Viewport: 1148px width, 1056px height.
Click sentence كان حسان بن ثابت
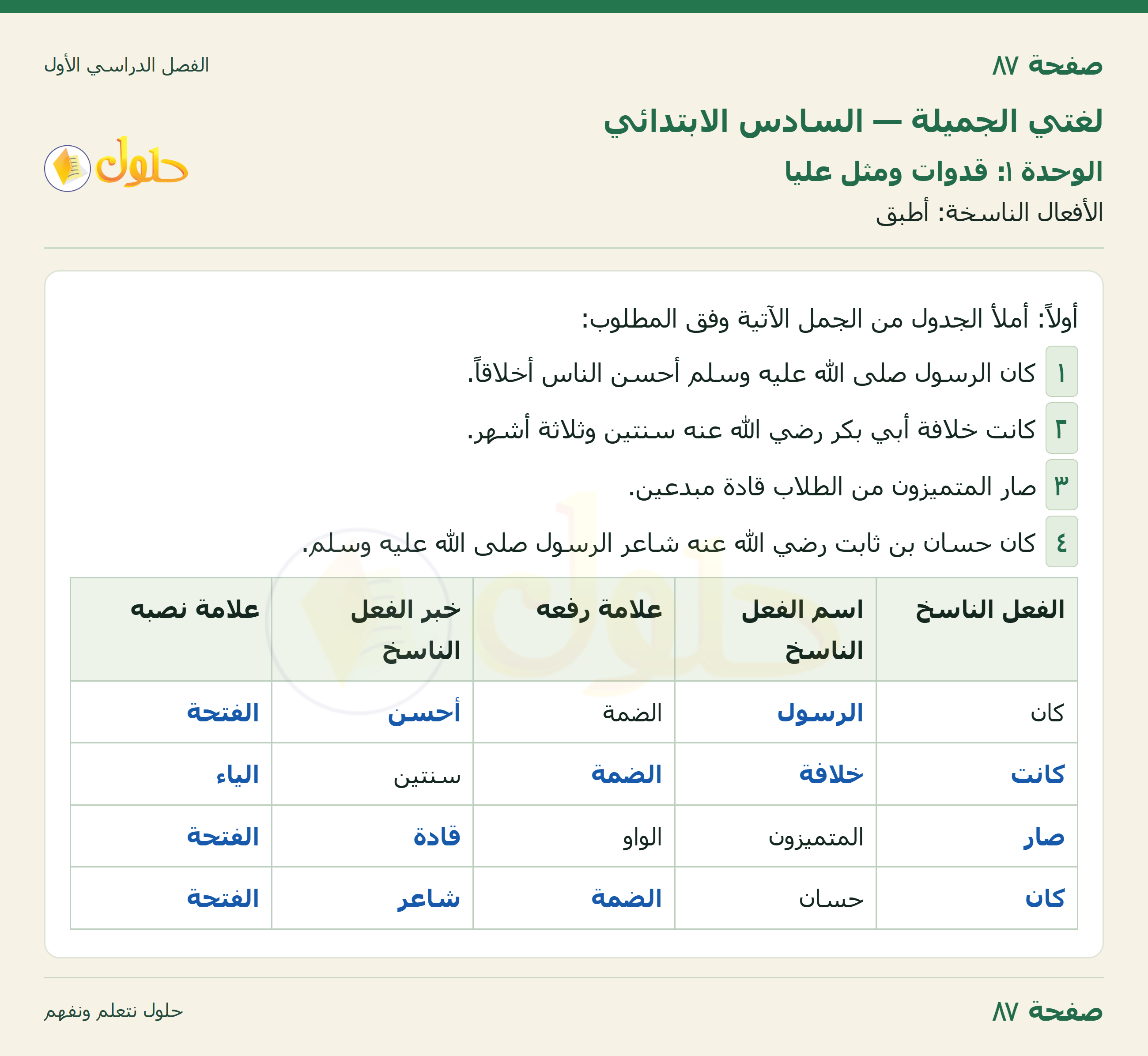coord(668,543)
